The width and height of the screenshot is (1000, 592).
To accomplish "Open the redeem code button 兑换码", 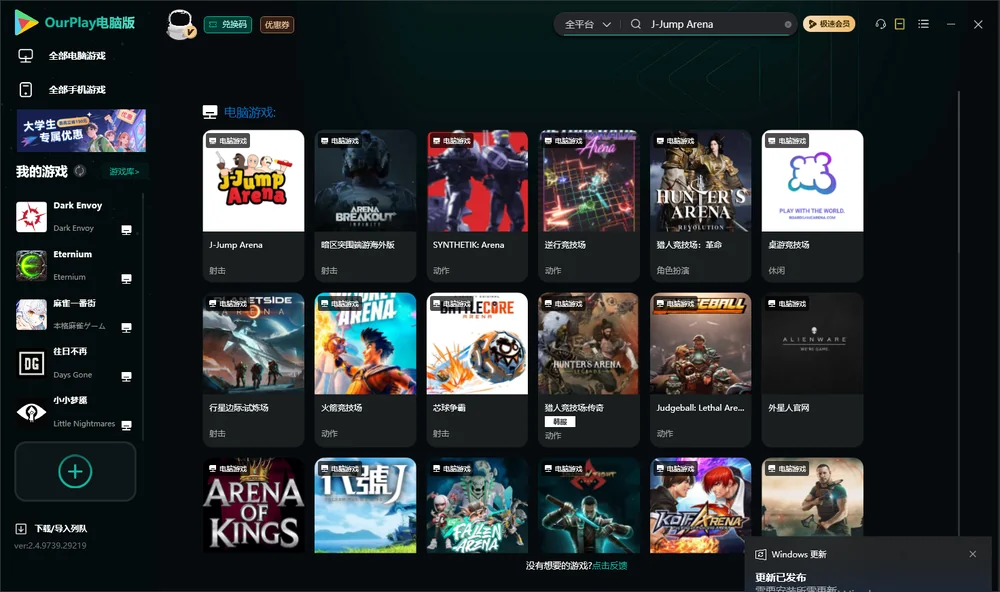I will tap(228, 25).
